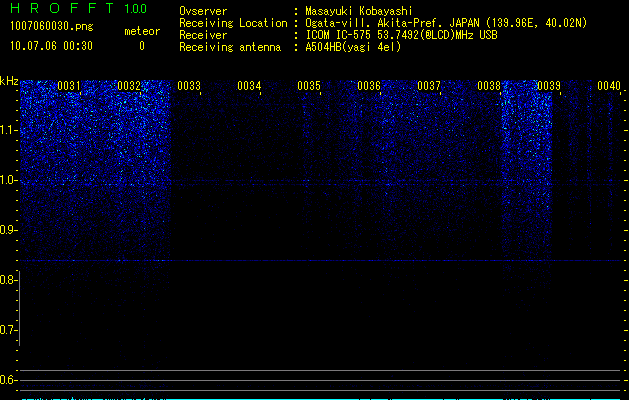
Task: Click the meteor count label
Action: [x=142, y=31]
